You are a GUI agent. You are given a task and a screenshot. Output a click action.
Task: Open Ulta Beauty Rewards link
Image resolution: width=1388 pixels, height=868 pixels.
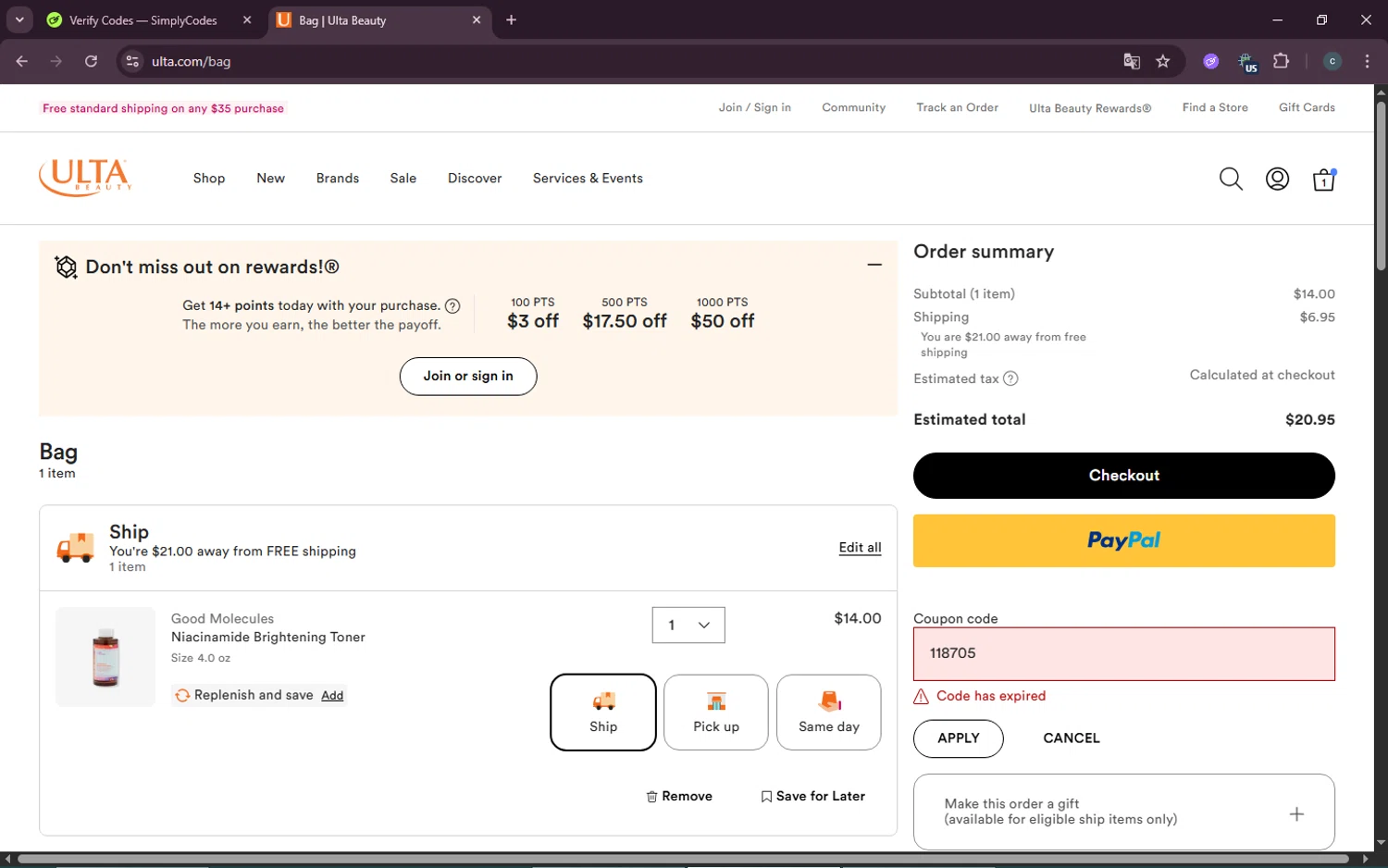1090,108
